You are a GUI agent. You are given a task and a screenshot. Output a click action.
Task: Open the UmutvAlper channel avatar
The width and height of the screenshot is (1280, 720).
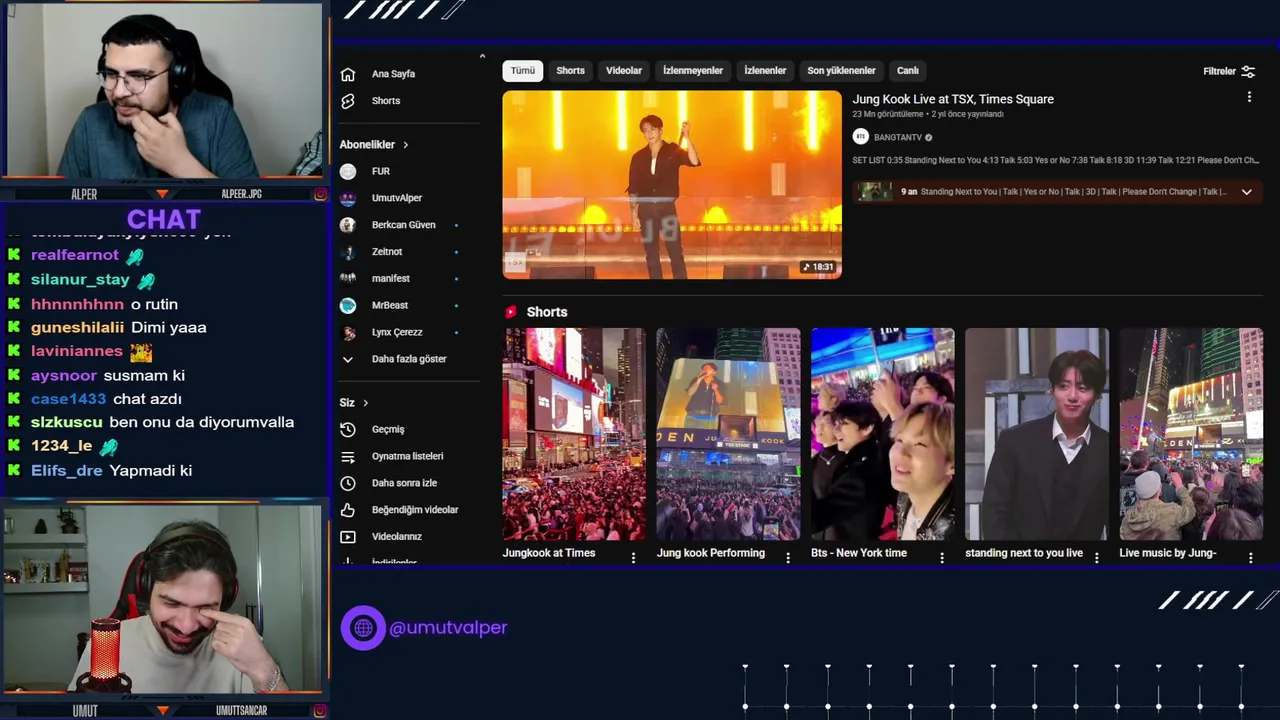348,198
